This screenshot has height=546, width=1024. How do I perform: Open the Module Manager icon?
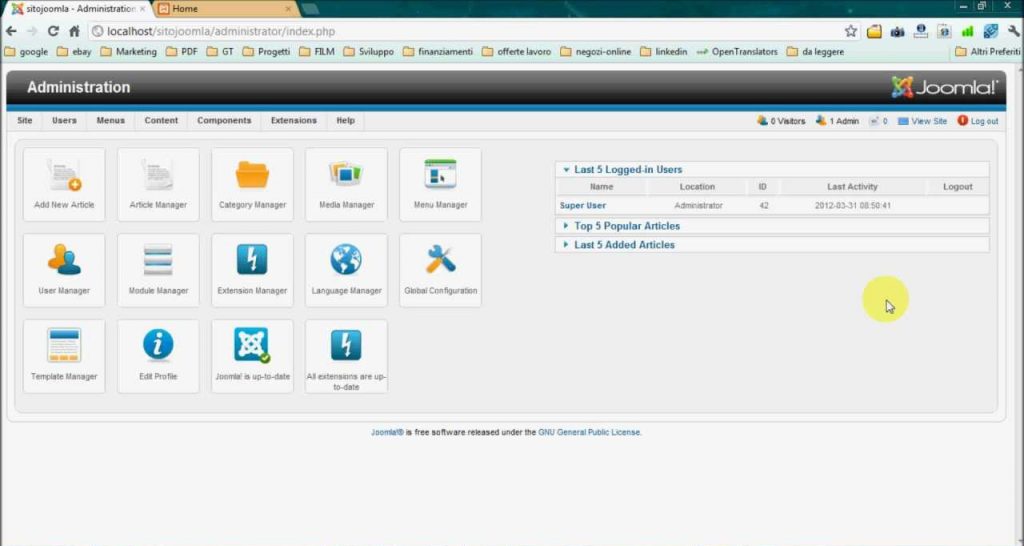[158, 270]
